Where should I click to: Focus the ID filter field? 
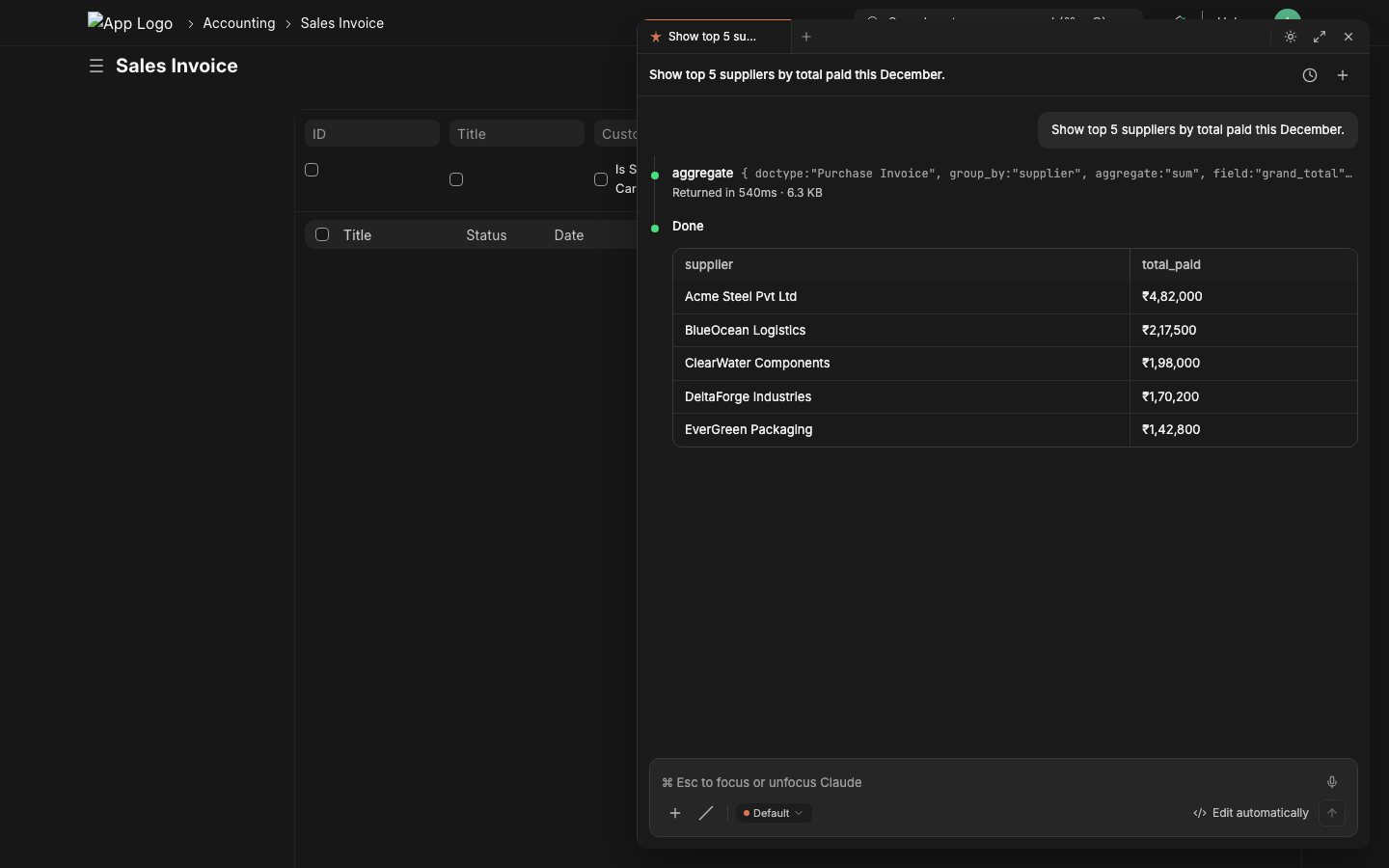372,133
